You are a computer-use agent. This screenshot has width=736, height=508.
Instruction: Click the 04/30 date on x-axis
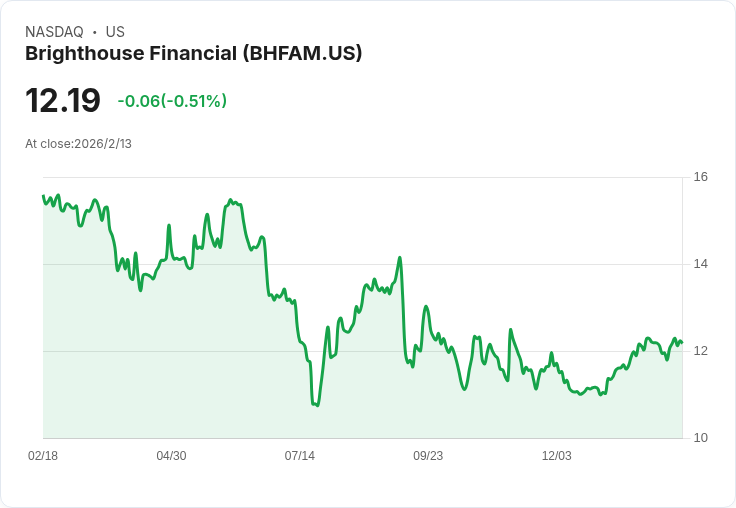[x=171, y=456]
